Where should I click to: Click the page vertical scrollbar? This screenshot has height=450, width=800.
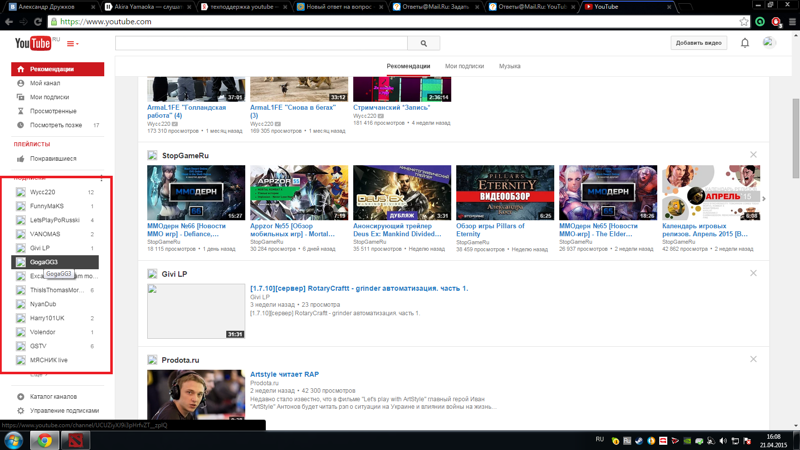(x=795, y=138)
